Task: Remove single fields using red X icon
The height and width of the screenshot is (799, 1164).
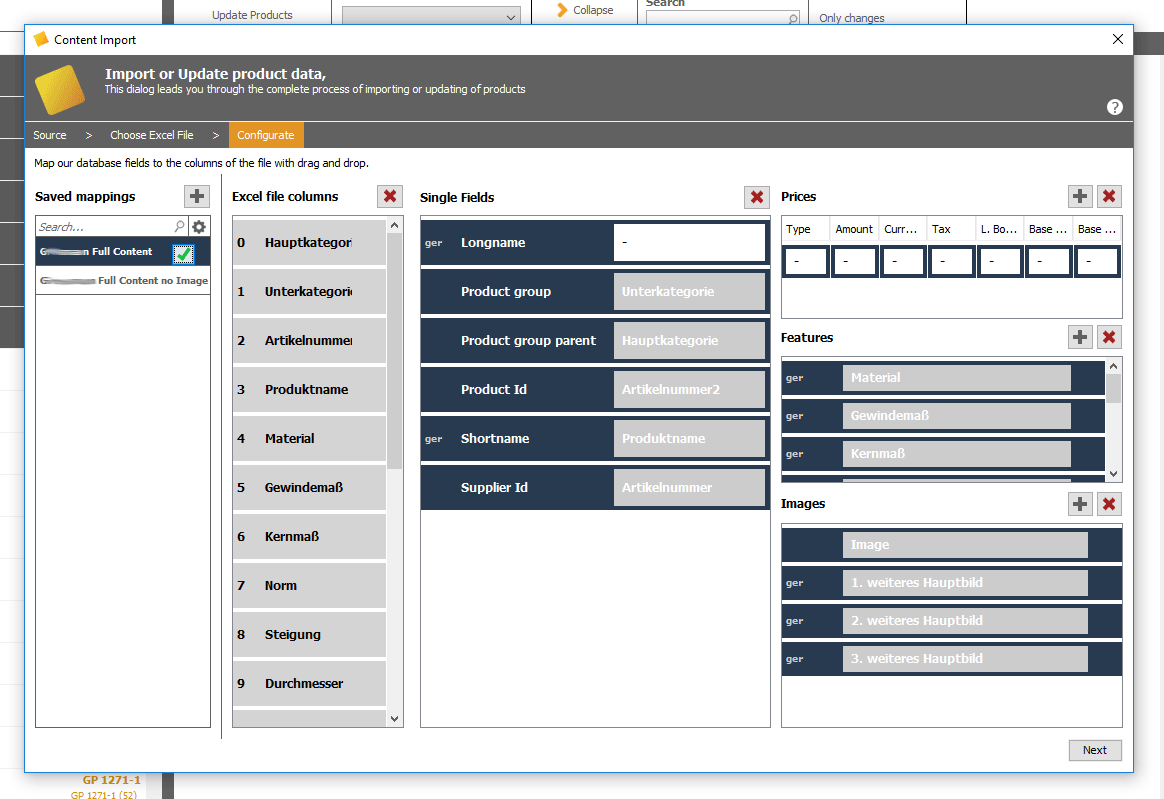Action: tap(756, 197)
